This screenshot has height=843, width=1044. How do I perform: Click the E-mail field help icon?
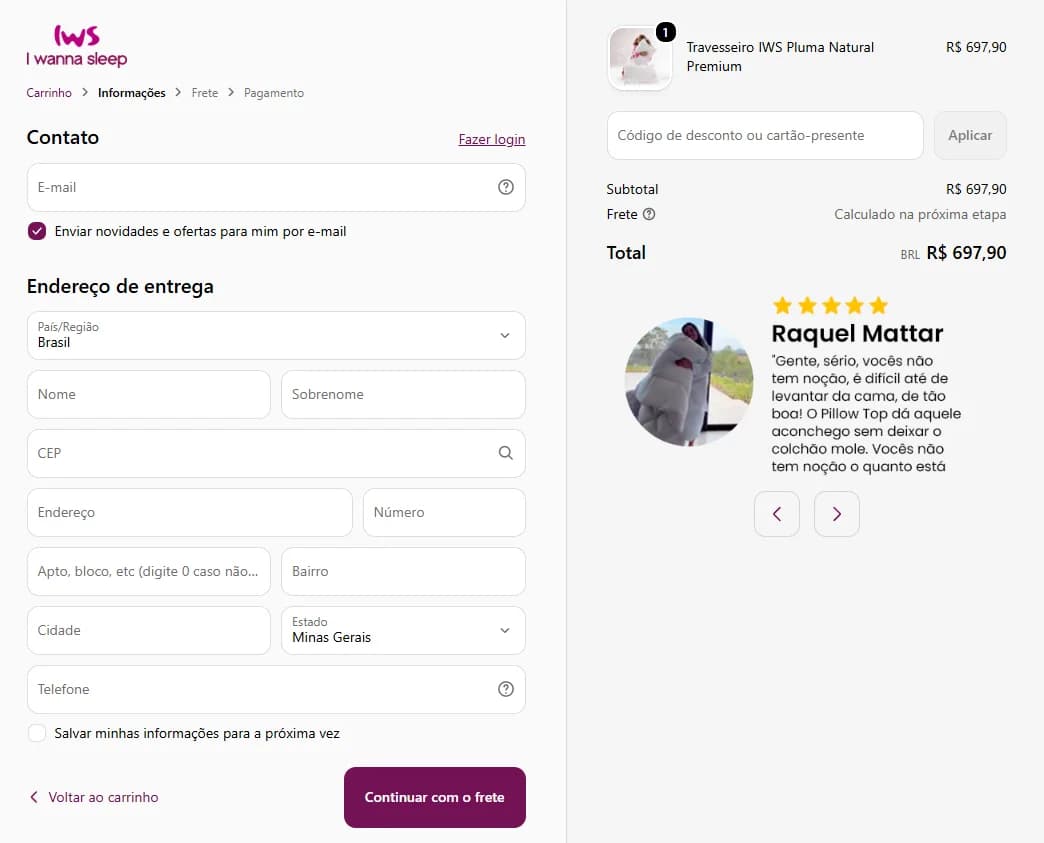click(x=506, y=187)
